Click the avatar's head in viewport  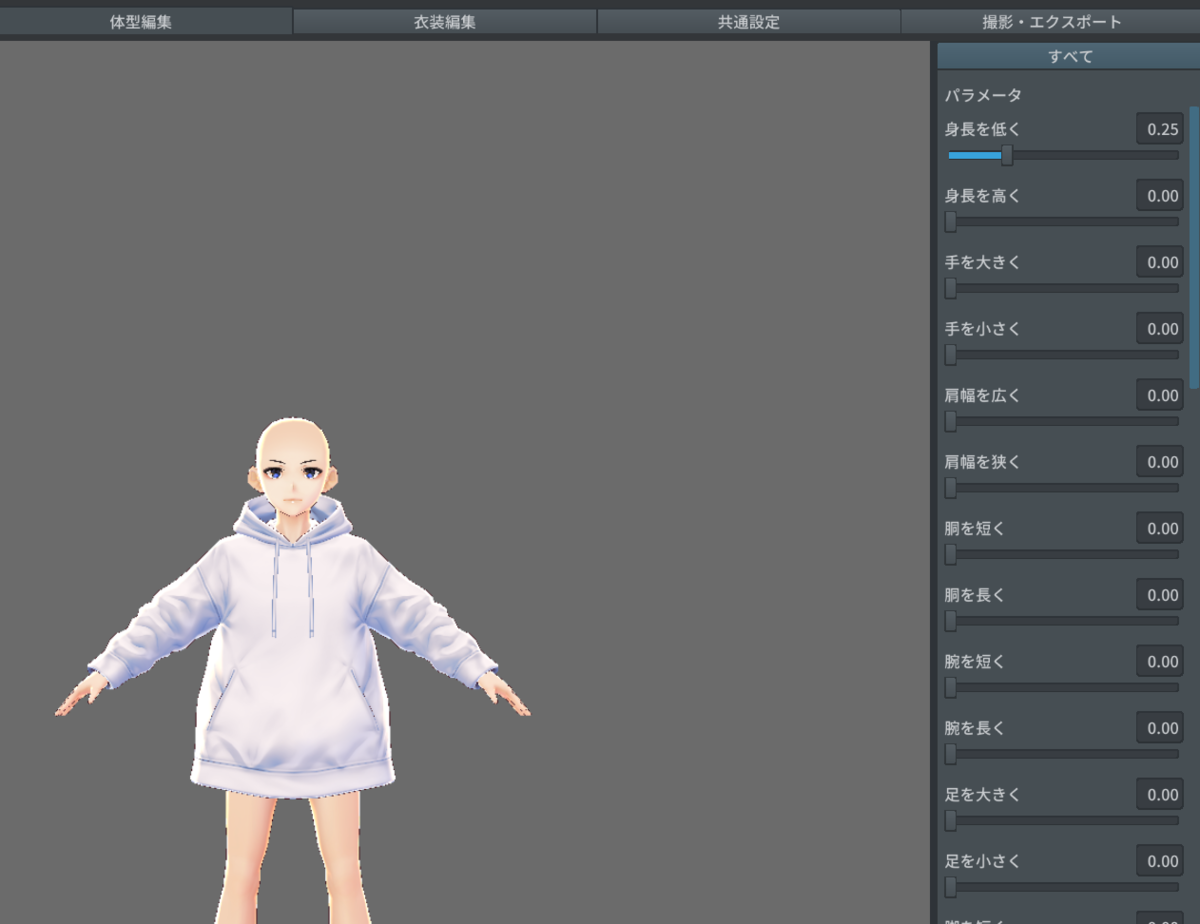pos(294,468)
